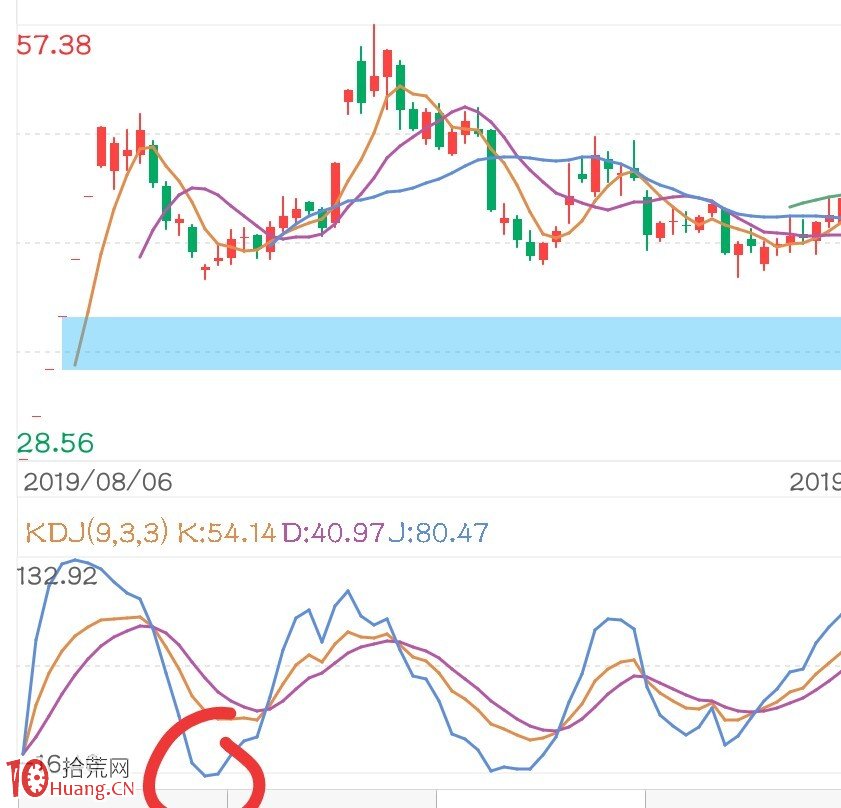This screenshot has height=808, width=841.
Task: Click the J:80.47 value readout
Action: point(438,533)
